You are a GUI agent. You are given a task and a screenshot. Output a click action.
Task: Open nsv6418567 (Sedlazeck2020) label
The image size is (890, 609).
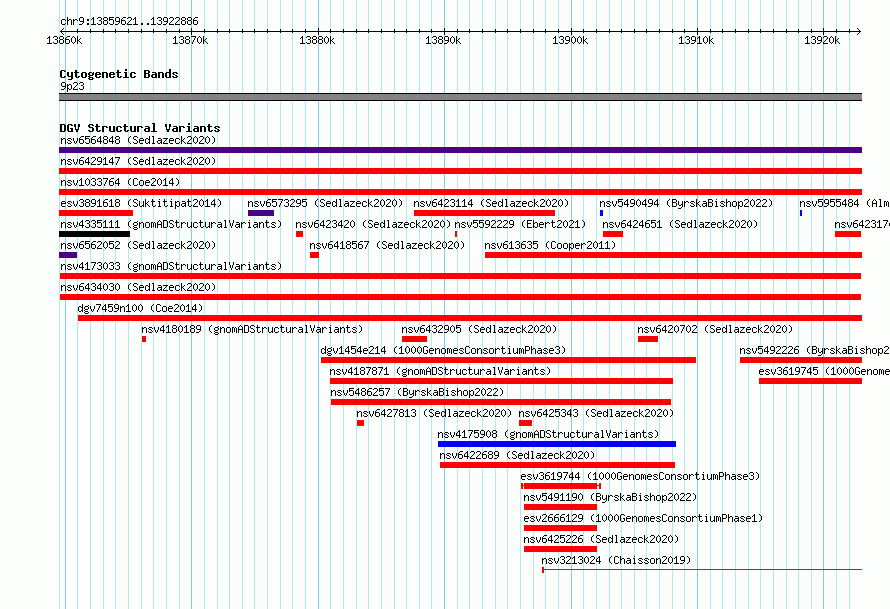pos(387,245)
